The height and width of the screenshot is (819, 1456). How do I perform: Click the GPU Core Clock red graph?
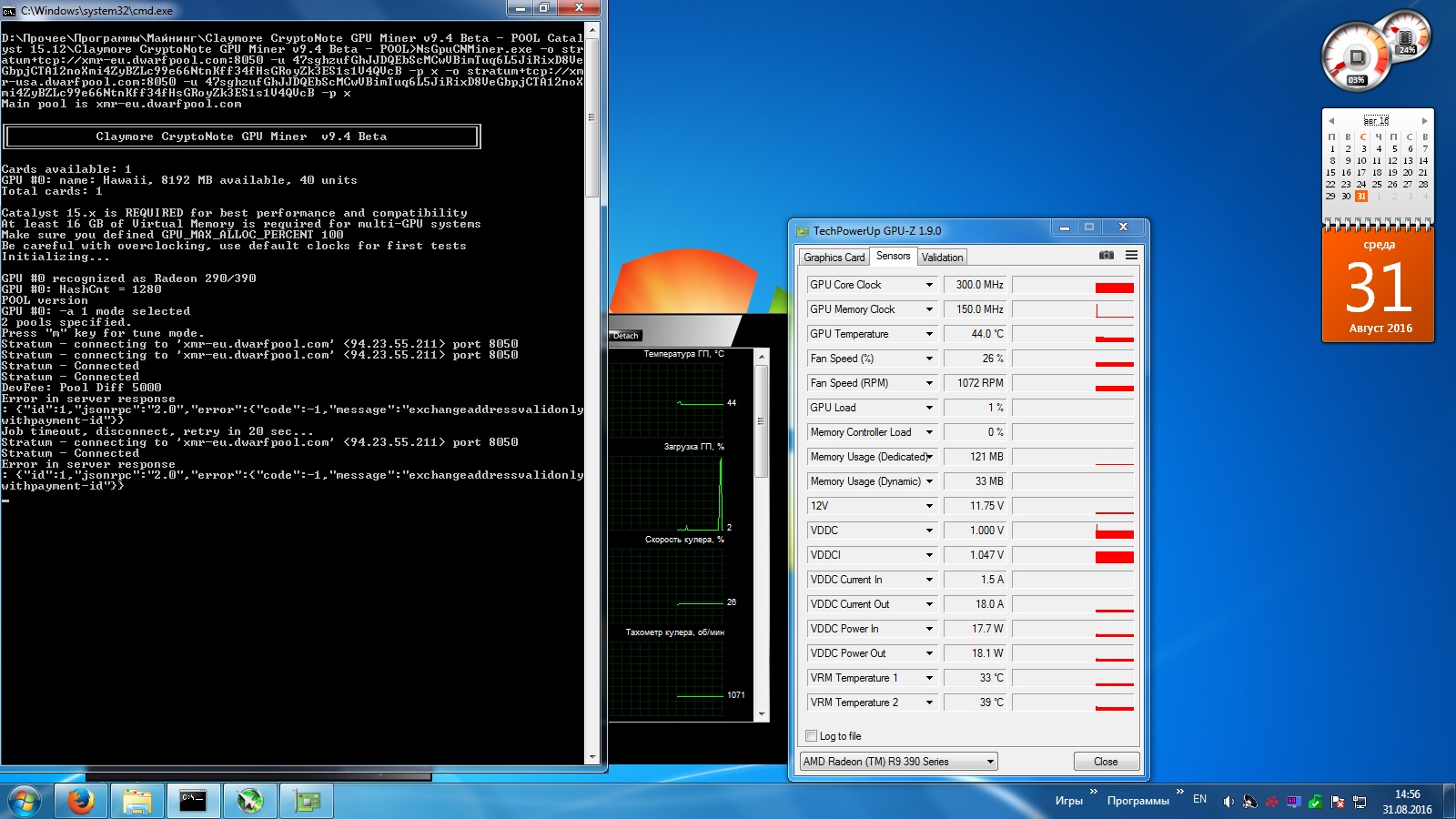pyautogui.click(x=1073, y=285)
